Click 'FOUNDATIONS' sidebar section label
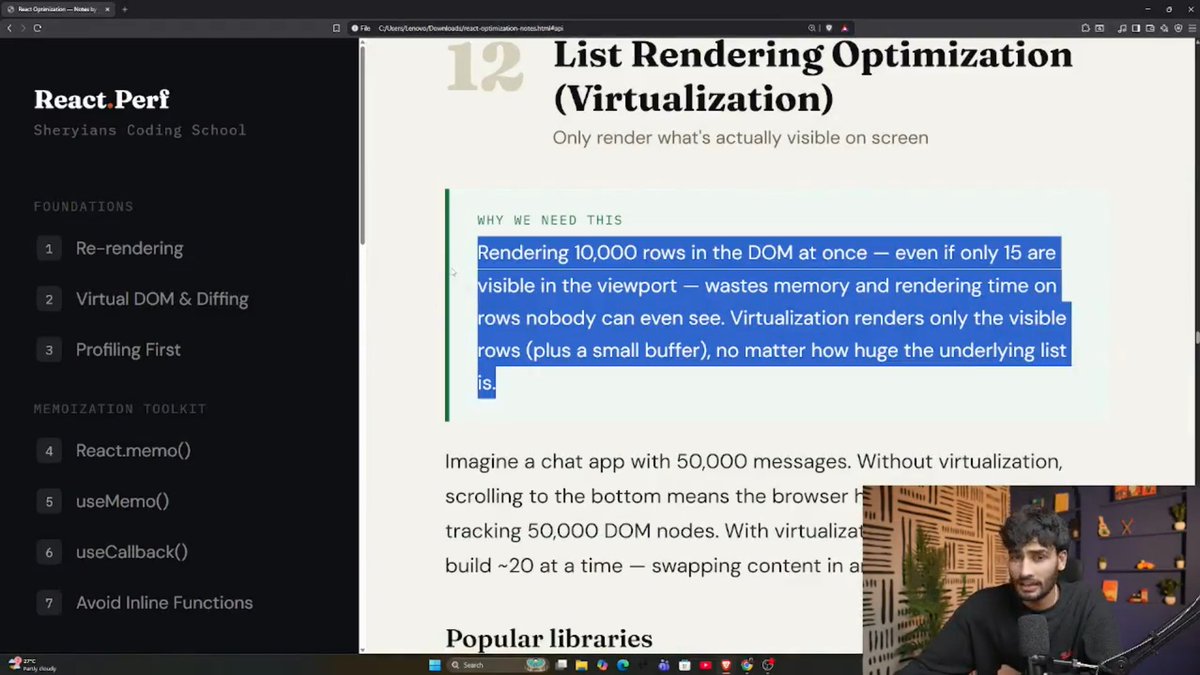The height and width of the screenshot is (675, 1200). 84,207
